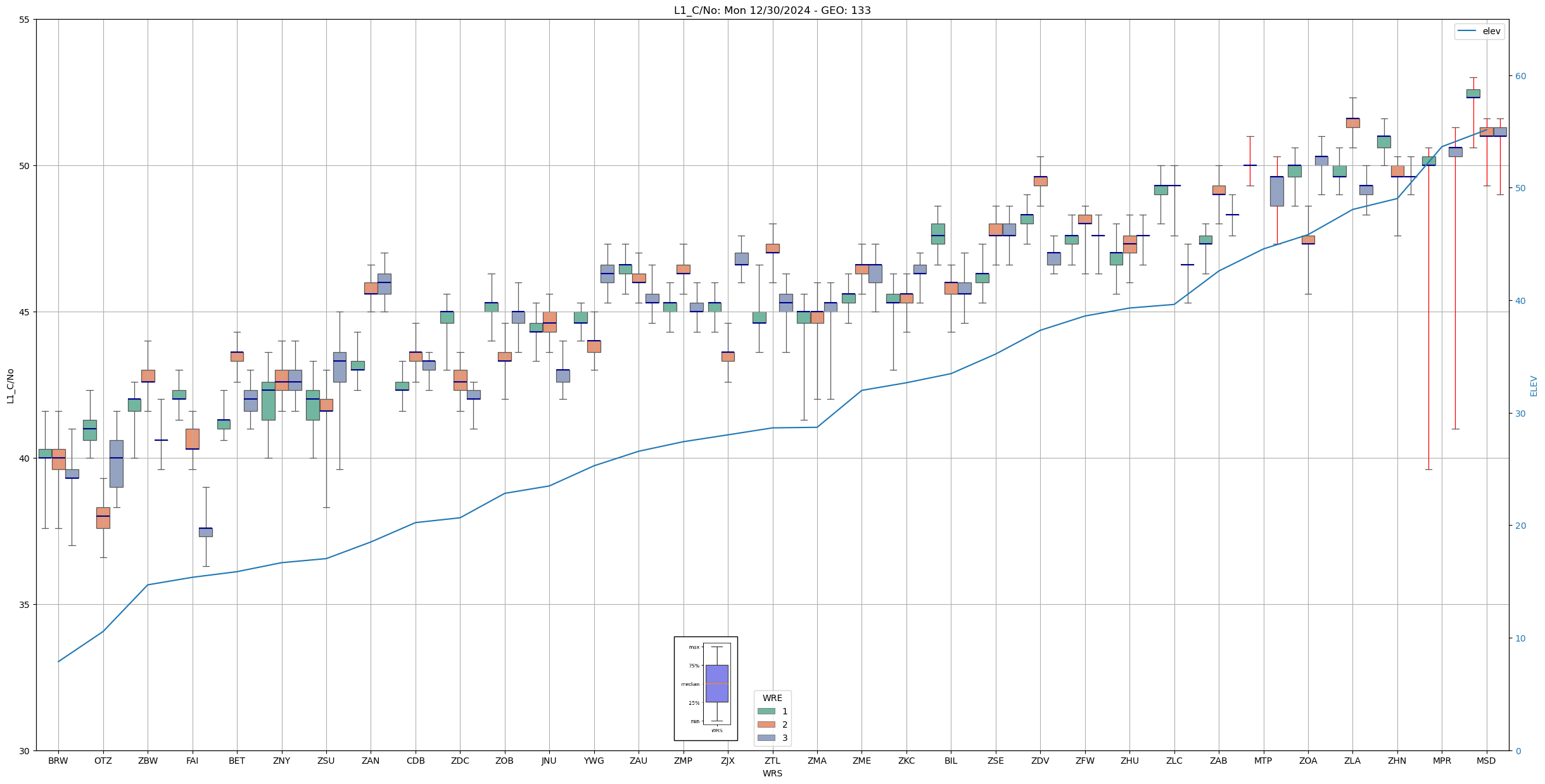This screenshot has height=784, width=1545.
Task: Click the orange WRE 2 legend swatch
Action: pos(766,724)
